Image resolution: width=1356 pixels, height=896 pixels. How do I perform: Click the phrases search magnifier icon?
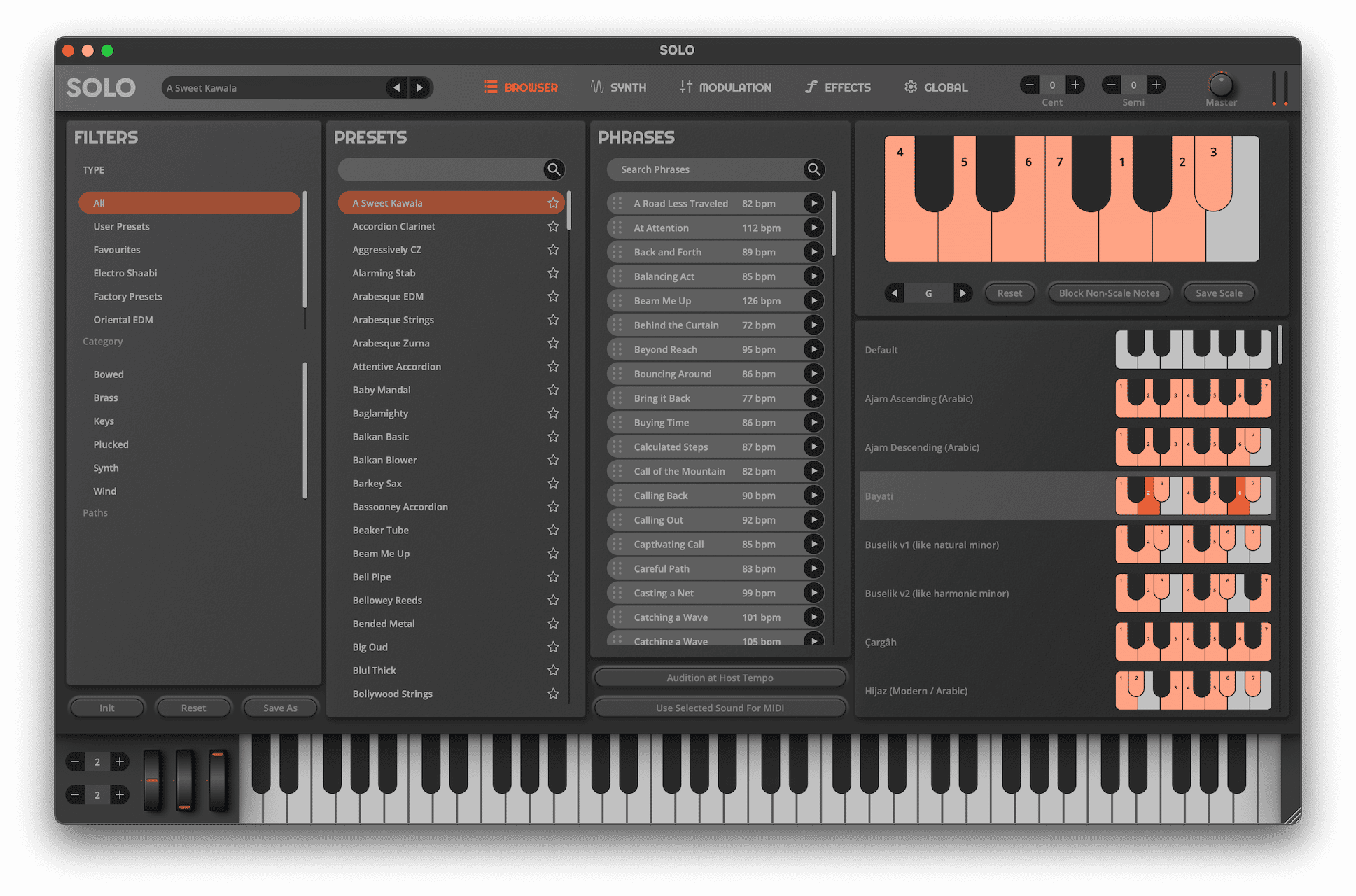[x=813, y=169]
